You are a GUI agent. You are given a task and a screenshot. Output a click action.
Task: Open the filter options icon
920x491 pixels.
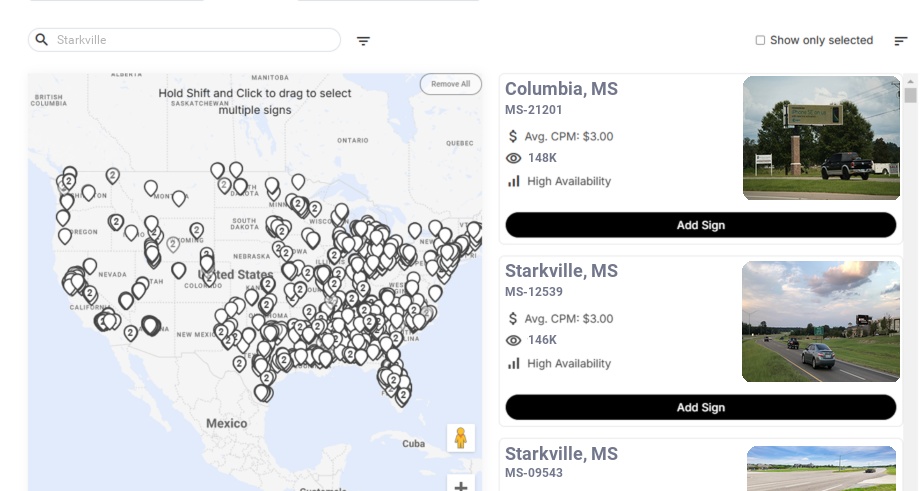(x=363, y=41)
